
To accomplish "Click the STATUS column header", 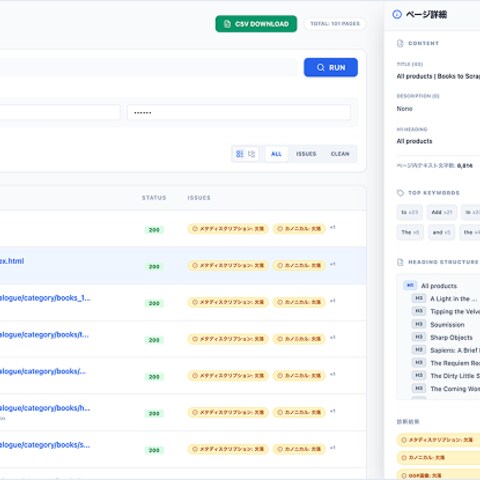I will [x=154, y=198].
